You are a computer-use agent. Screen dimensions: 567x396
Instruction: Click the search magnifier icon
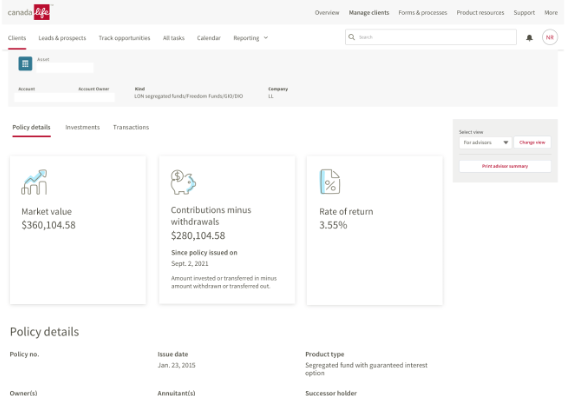point(351,37)
